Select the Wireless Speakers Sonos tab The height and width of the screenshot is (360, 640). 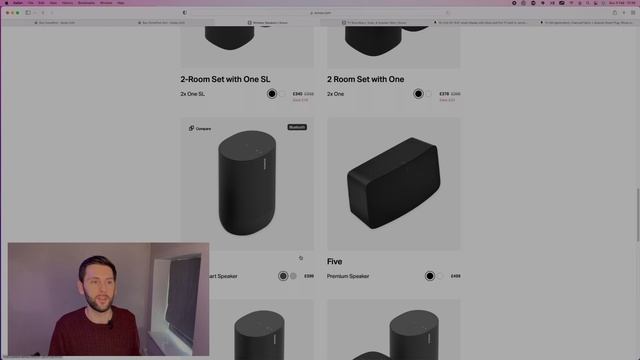(267, 22)
